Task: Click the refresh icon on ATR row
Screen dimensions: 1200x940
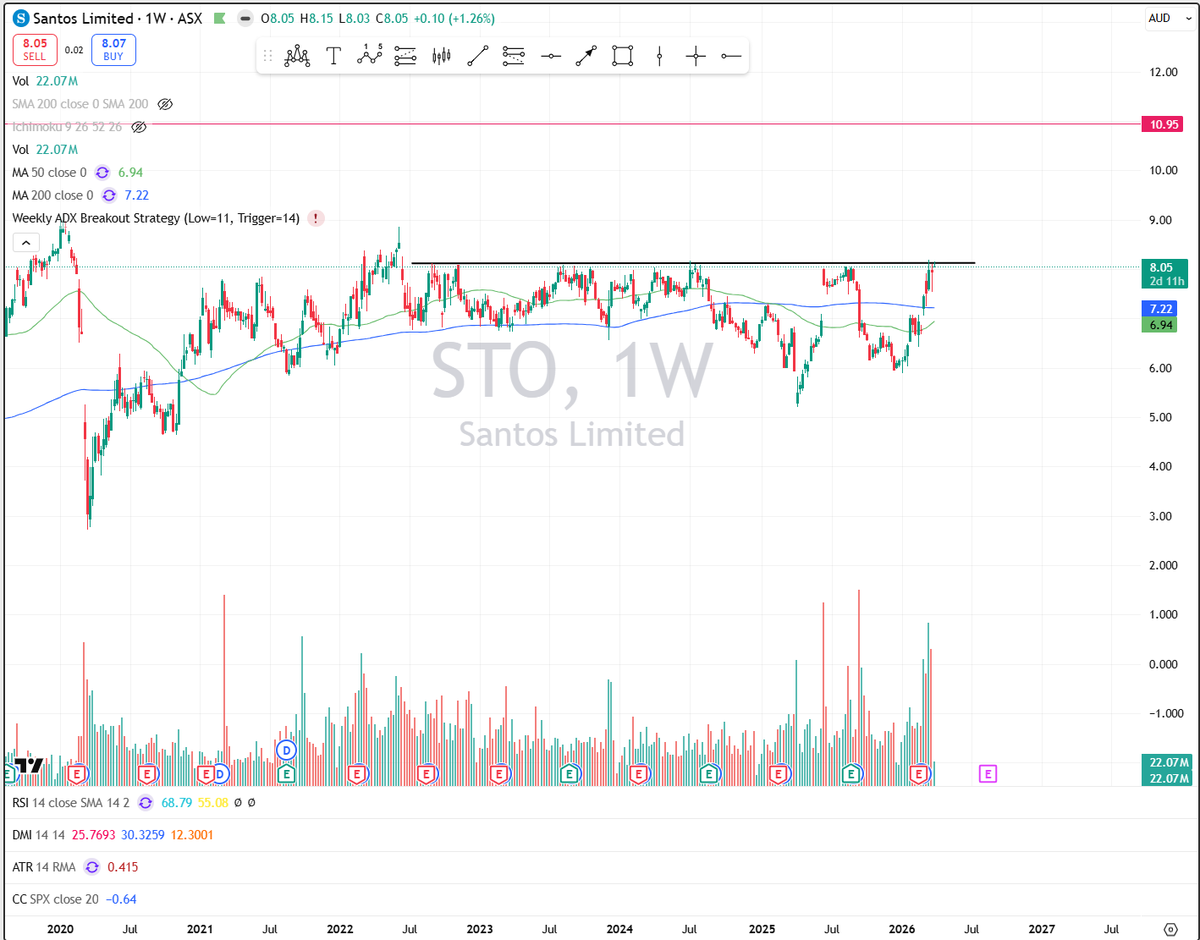Action: 92,867
